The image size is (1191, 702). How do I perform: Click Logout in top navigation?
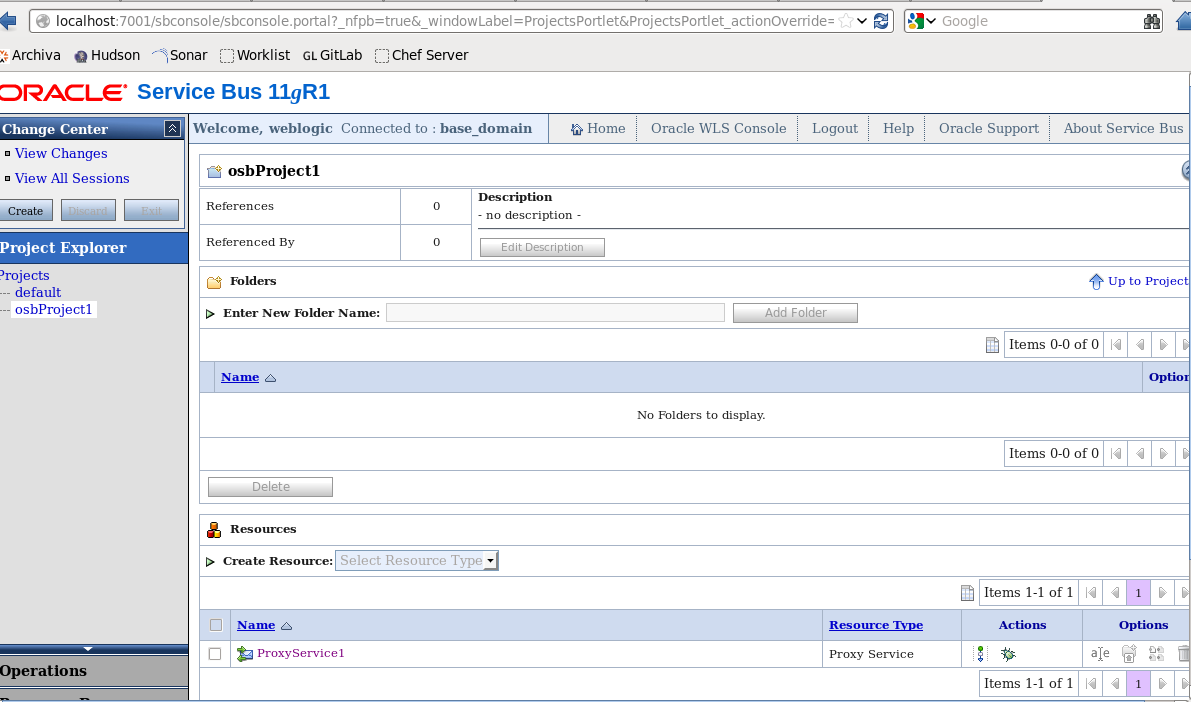835,128
